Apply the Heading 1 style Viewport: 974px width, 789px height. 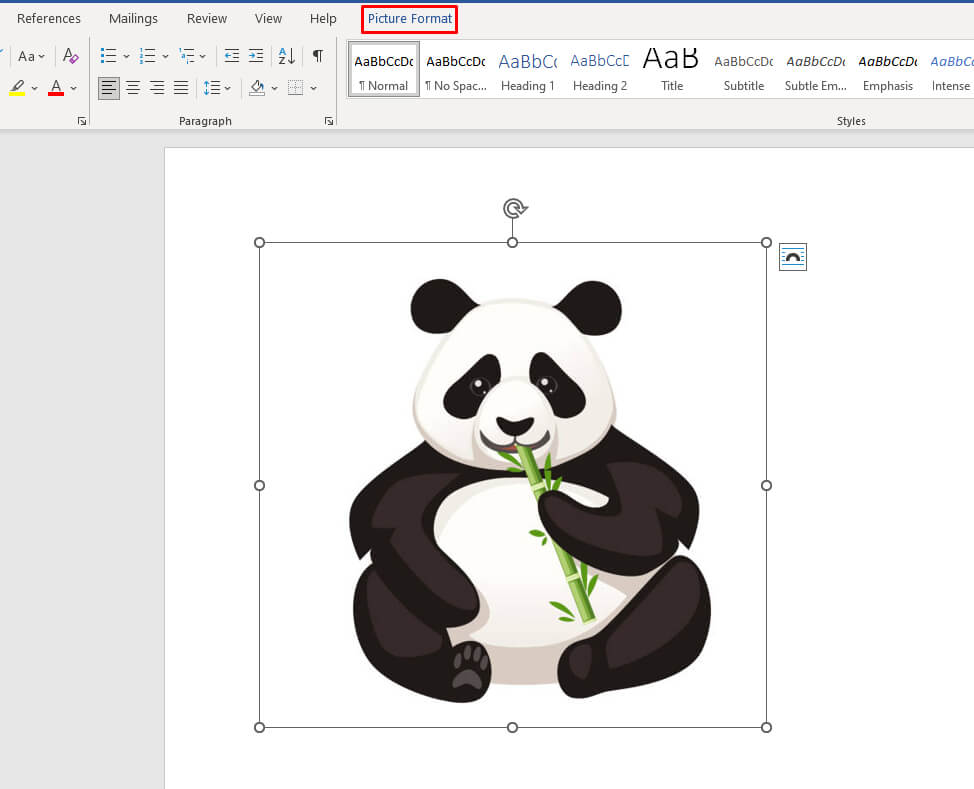[x=528, y=70]
